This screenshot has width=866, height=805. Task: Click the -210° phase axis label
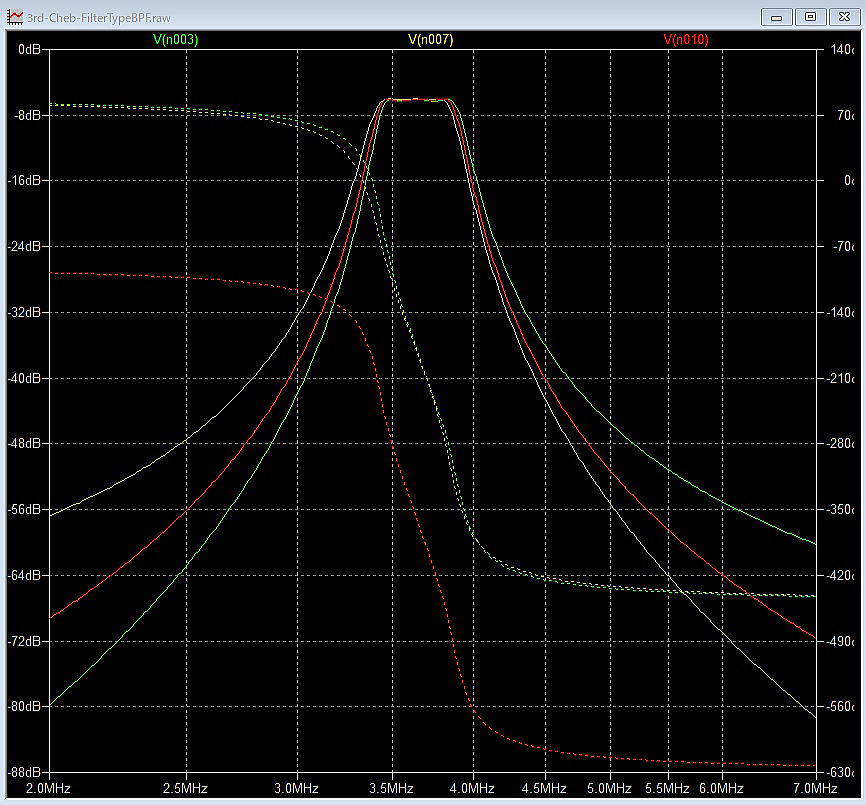click(840, 378)
